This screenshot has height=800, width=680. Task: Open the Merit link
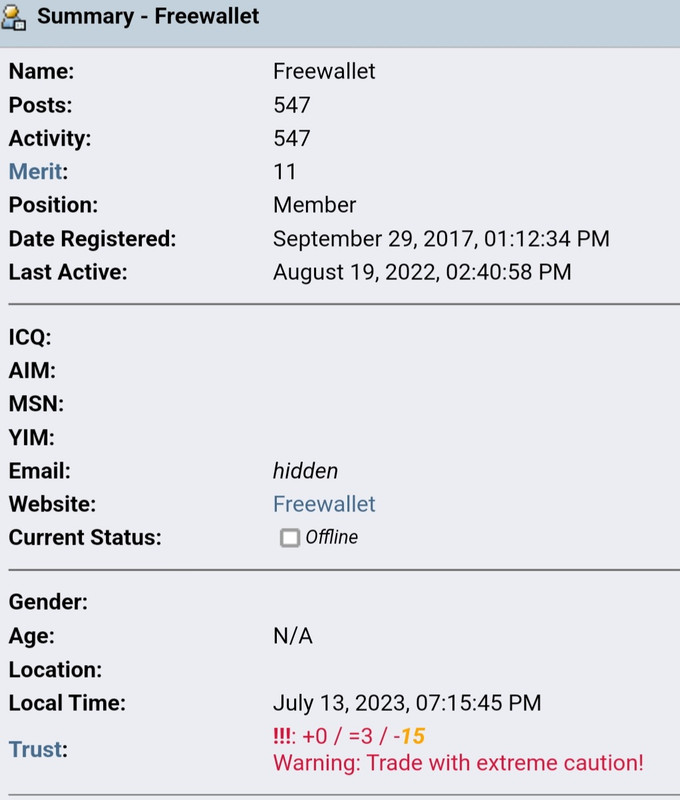pos(36,171)
